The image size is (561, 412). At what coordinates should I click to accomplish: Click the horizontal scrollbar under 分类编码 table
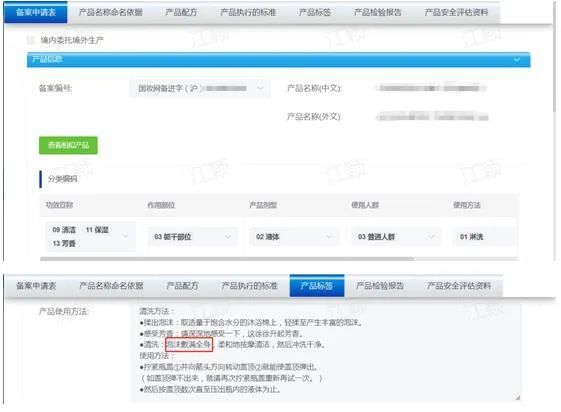pyautogui.click(x=227, y=259)
